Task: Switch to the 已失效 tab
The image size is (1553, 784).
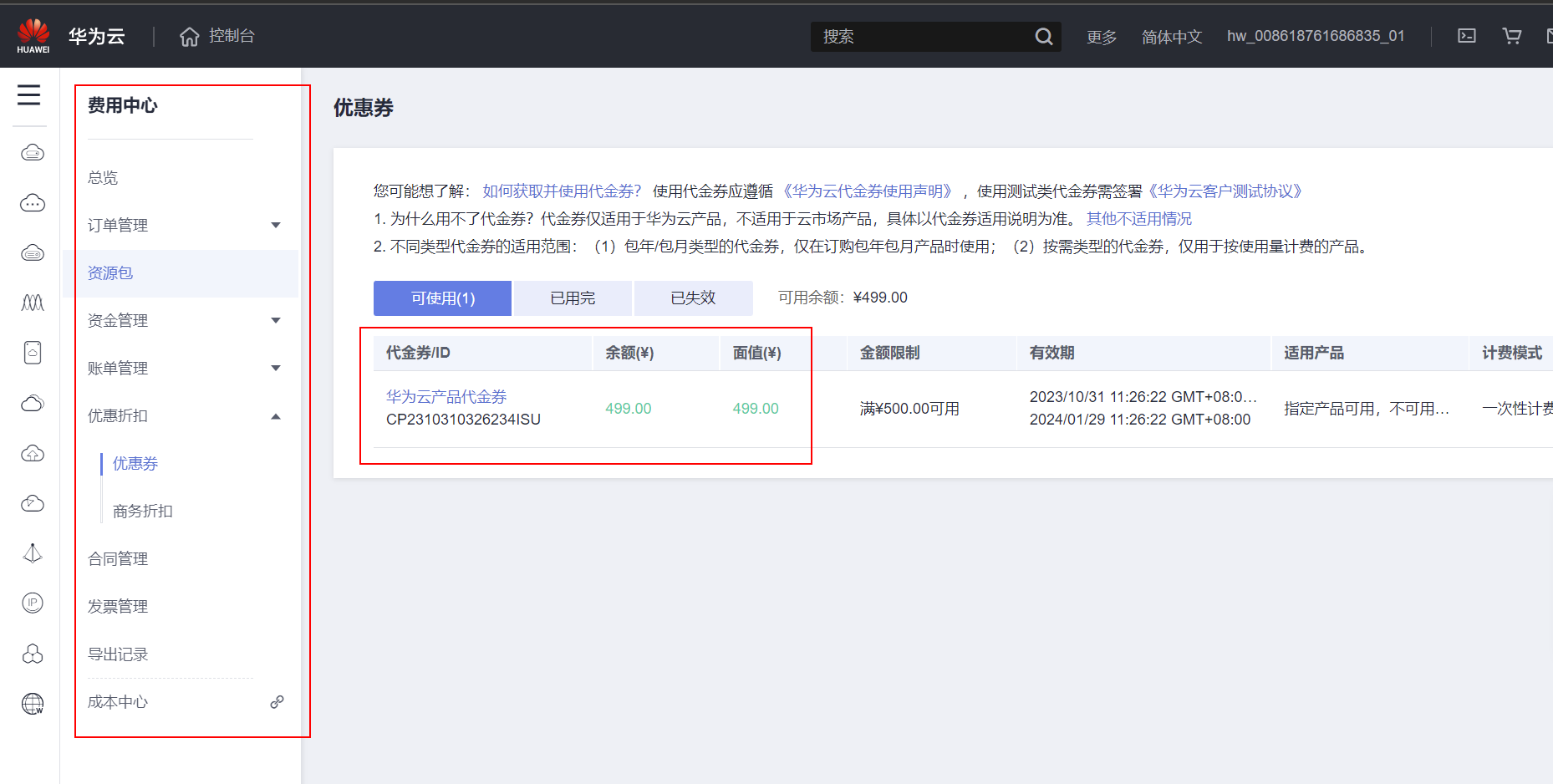Action: (693, 298)
